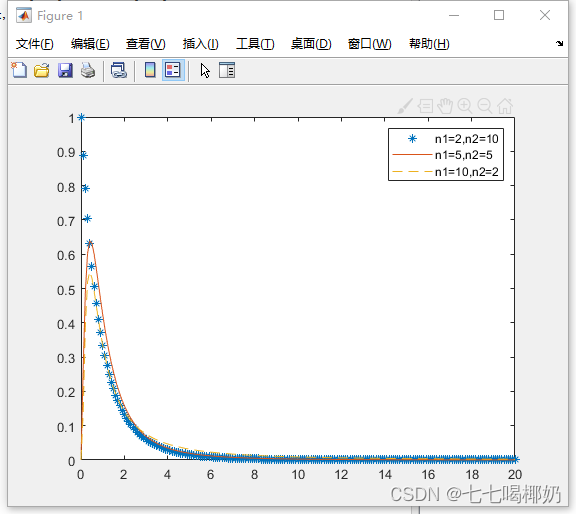Click the dock figure arrow at menu bar right
Image resolution: width=576 pixels, height=514 pixels.
pyautogui.click(x=559, y=43)
